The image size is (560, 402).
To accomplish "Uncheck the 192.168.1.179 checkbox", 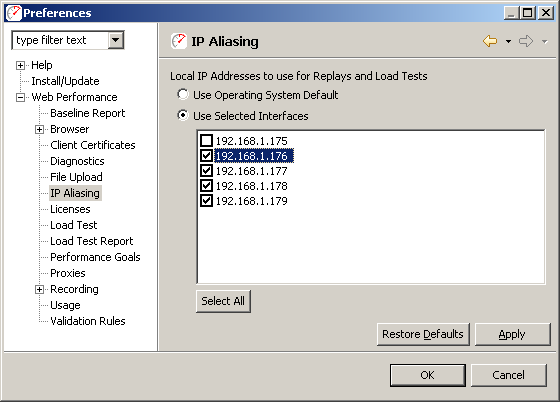I will (206, 201).
